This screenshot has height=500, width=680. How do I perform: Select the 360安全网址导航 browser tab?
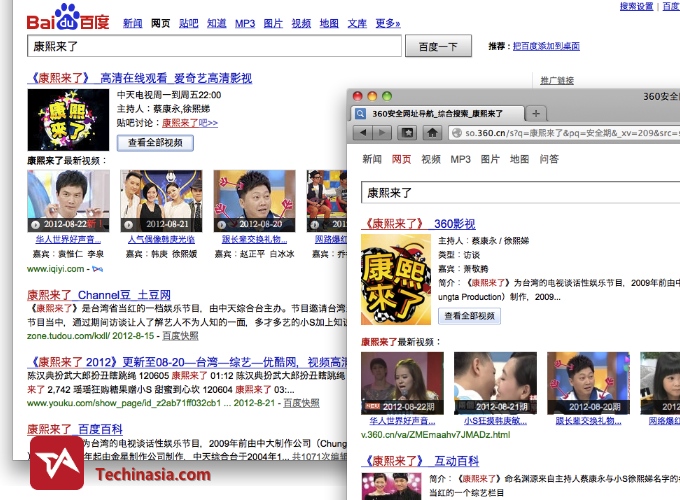pyautogui.click(x=436, y=114)
